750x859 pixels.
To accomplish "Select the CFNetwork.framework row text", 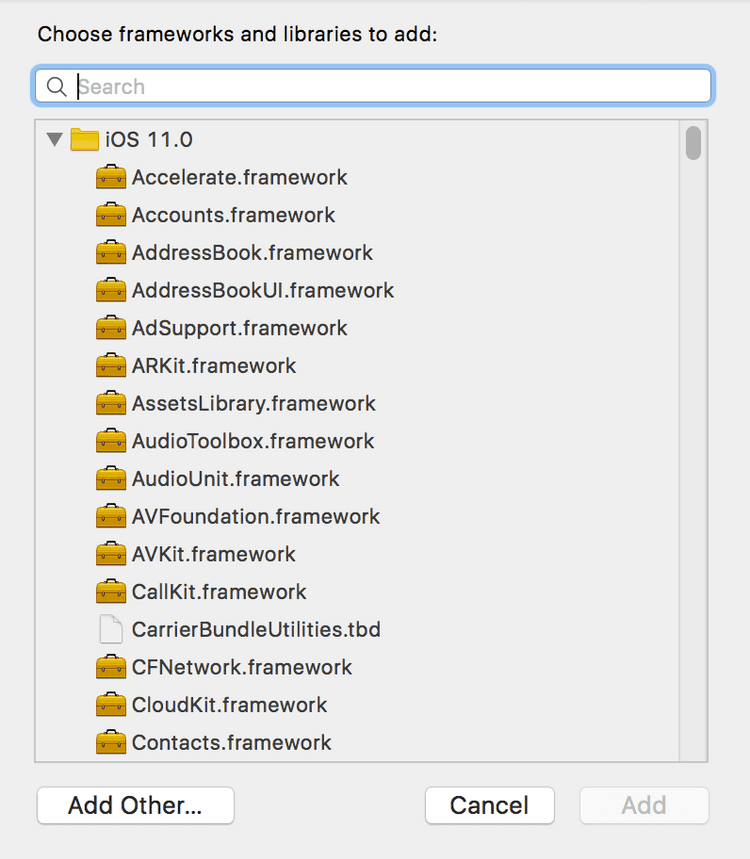I will click(242, 667).
